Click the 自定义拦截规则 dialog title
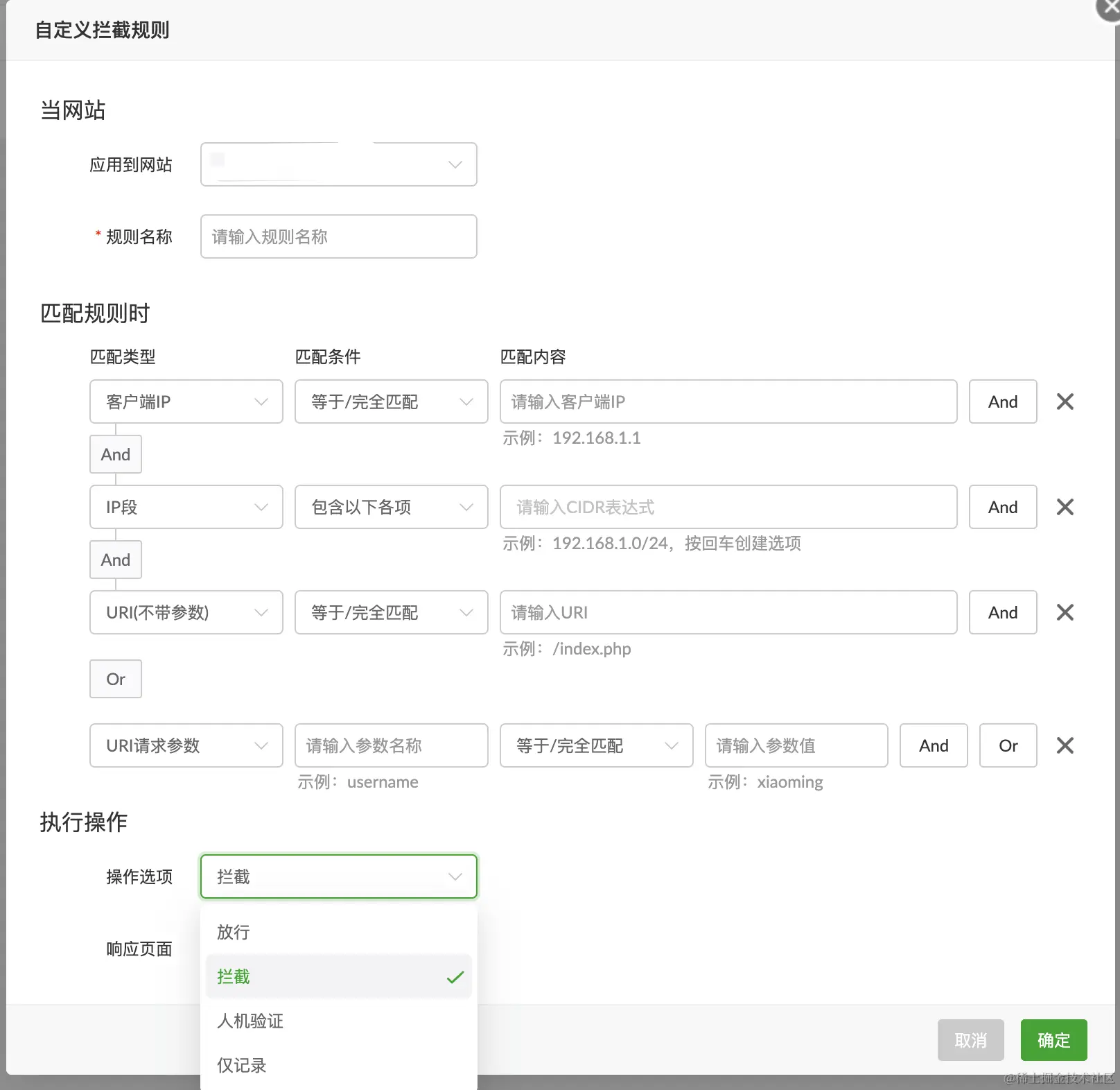This screenshot has width=1120, height=1090. click(x=103, y=30)
